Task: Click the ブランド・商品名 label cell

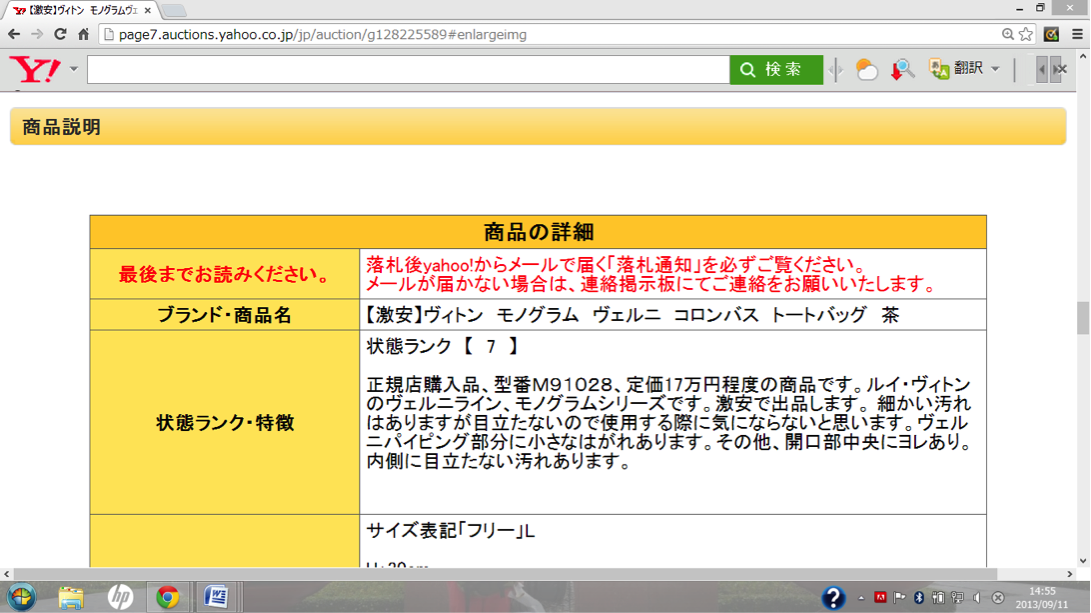Action: pyautogui.click(x=225, y=315)
